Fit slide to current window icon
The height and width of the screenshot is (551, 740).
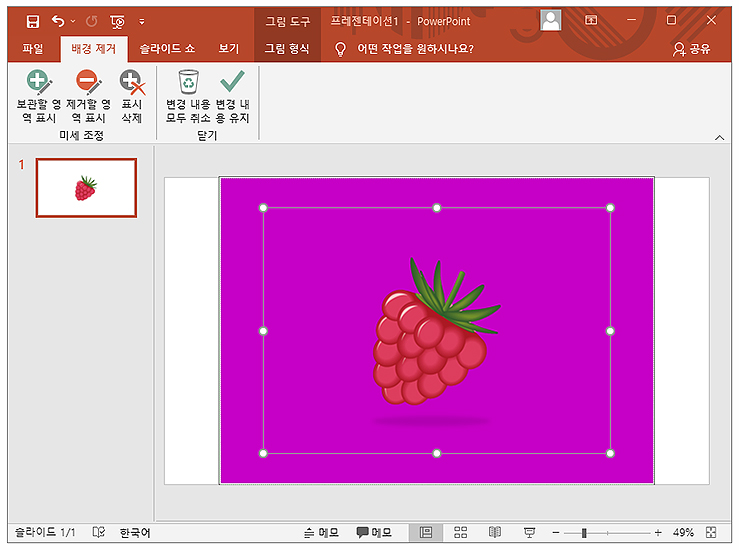pos(711,533)
